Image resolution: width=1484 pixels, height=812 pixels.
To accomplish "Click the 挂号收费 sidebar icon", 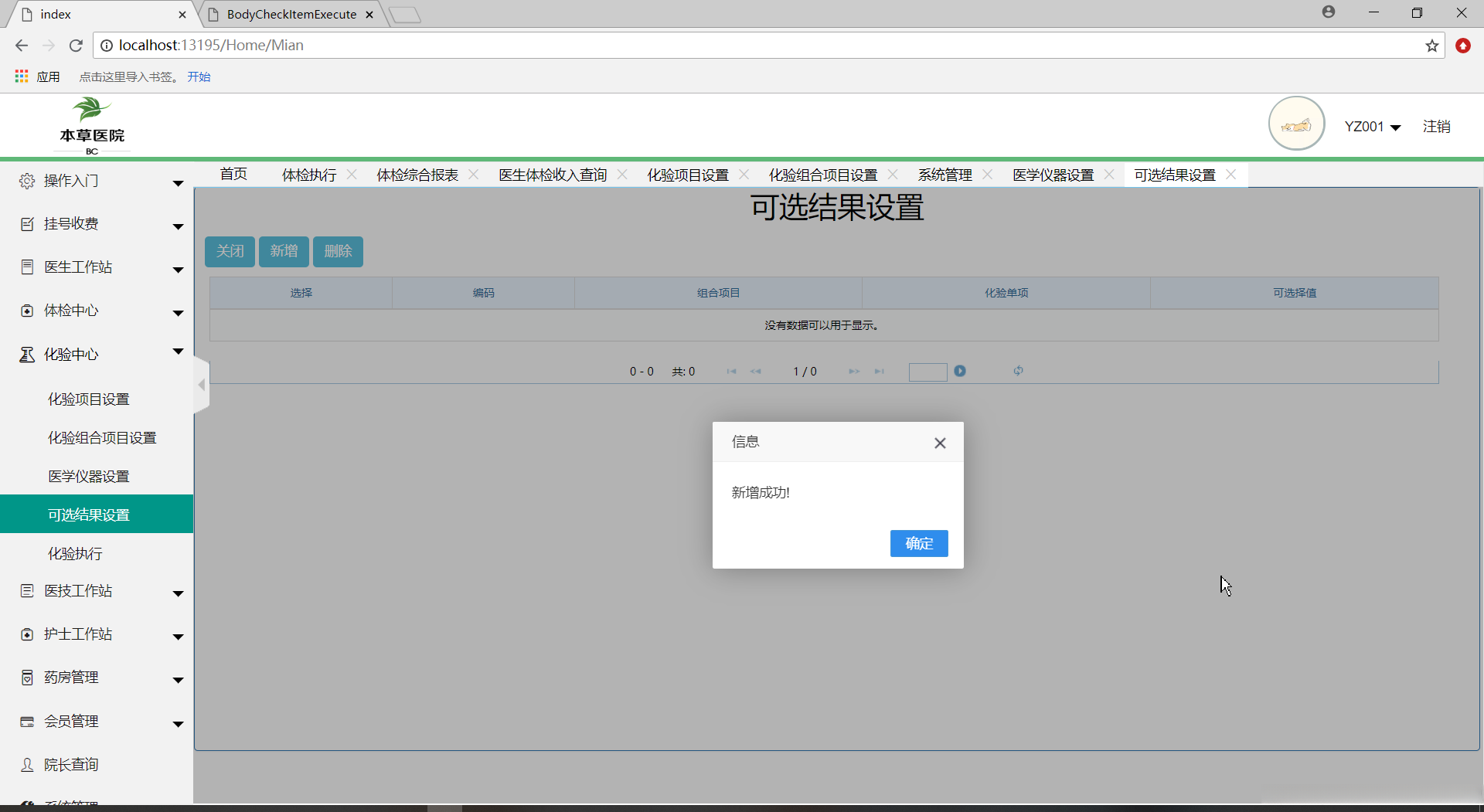I will [27, 224].
